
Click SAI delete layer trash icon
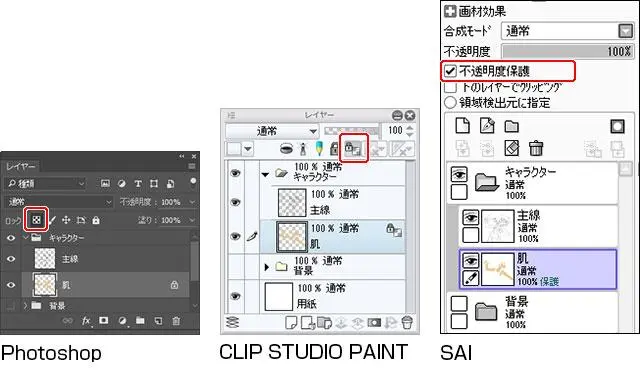pyautogui.click(x=536, y=148)
